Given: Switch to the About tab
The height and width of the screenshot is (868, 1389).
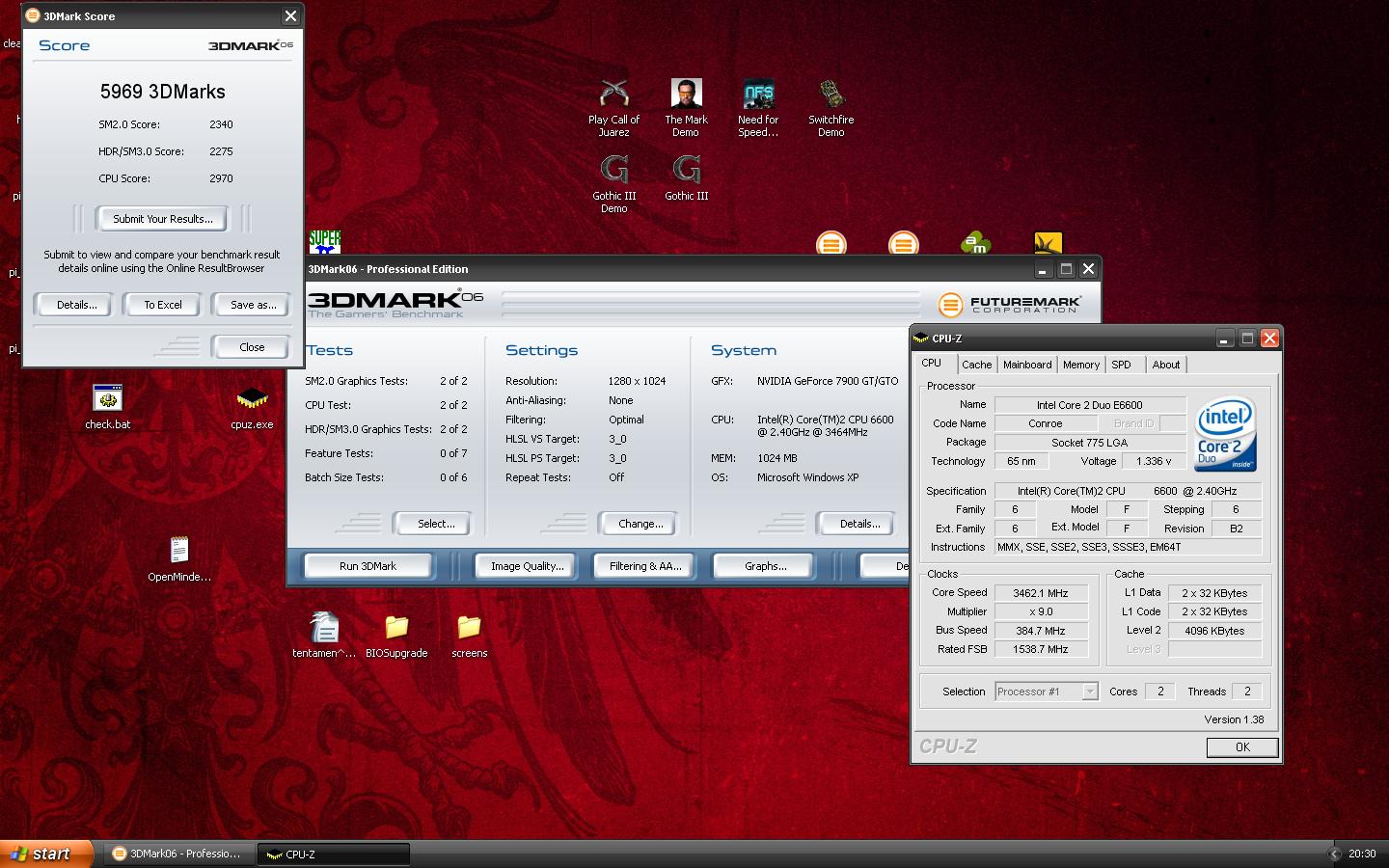Looking at the screenshot, I should coord(1166,365).
